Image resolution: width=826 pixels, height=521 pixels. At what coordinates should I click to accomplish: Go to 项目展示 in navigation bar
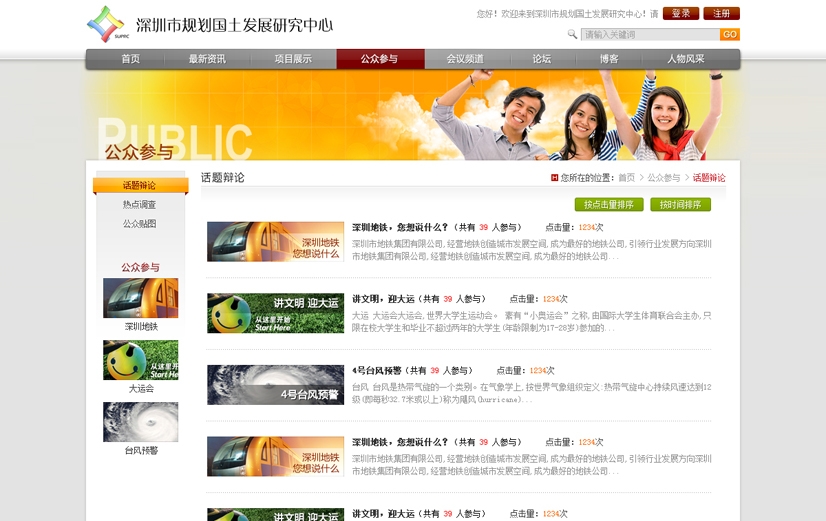click(x=293, y=59)
